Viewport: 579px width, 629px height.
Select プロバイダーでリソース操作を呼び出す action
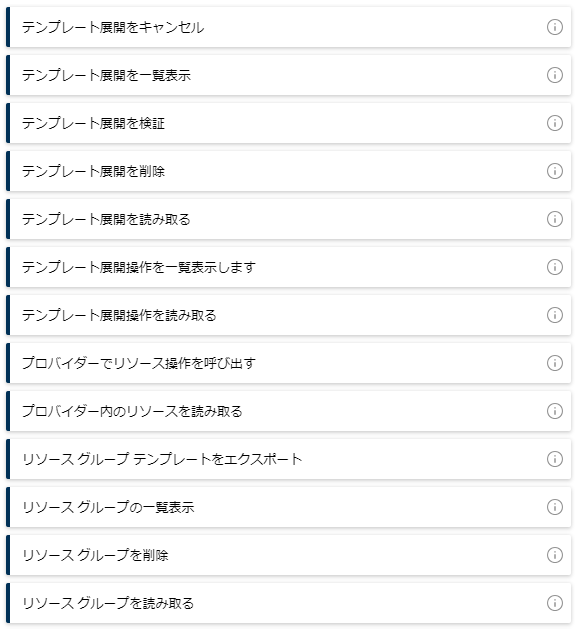click(288, 363)
